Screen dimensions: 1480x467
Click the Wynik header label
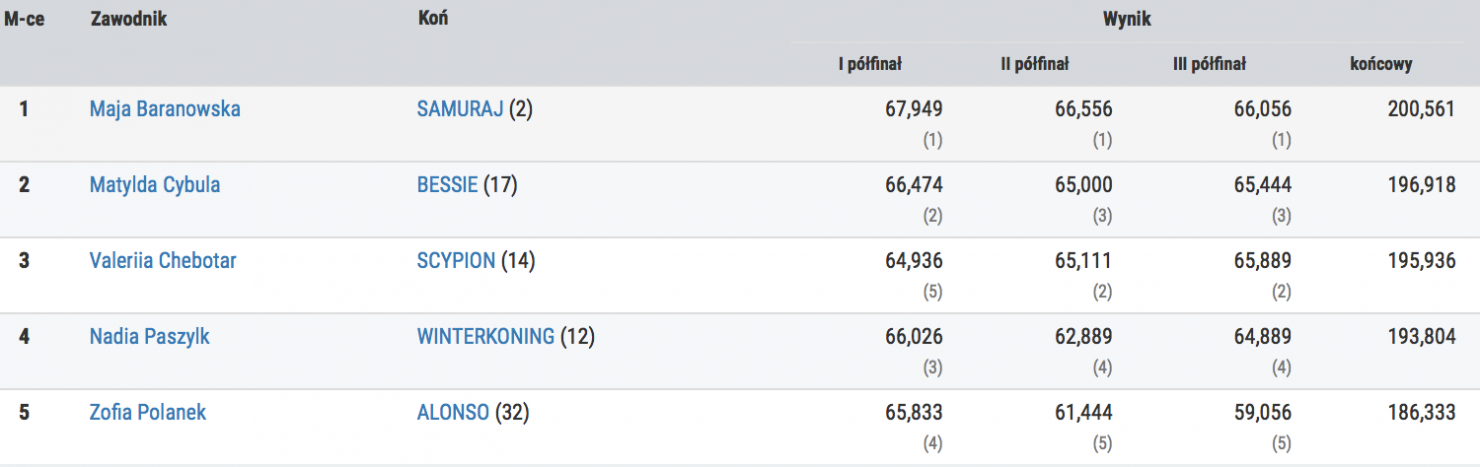coord(1126,20)
